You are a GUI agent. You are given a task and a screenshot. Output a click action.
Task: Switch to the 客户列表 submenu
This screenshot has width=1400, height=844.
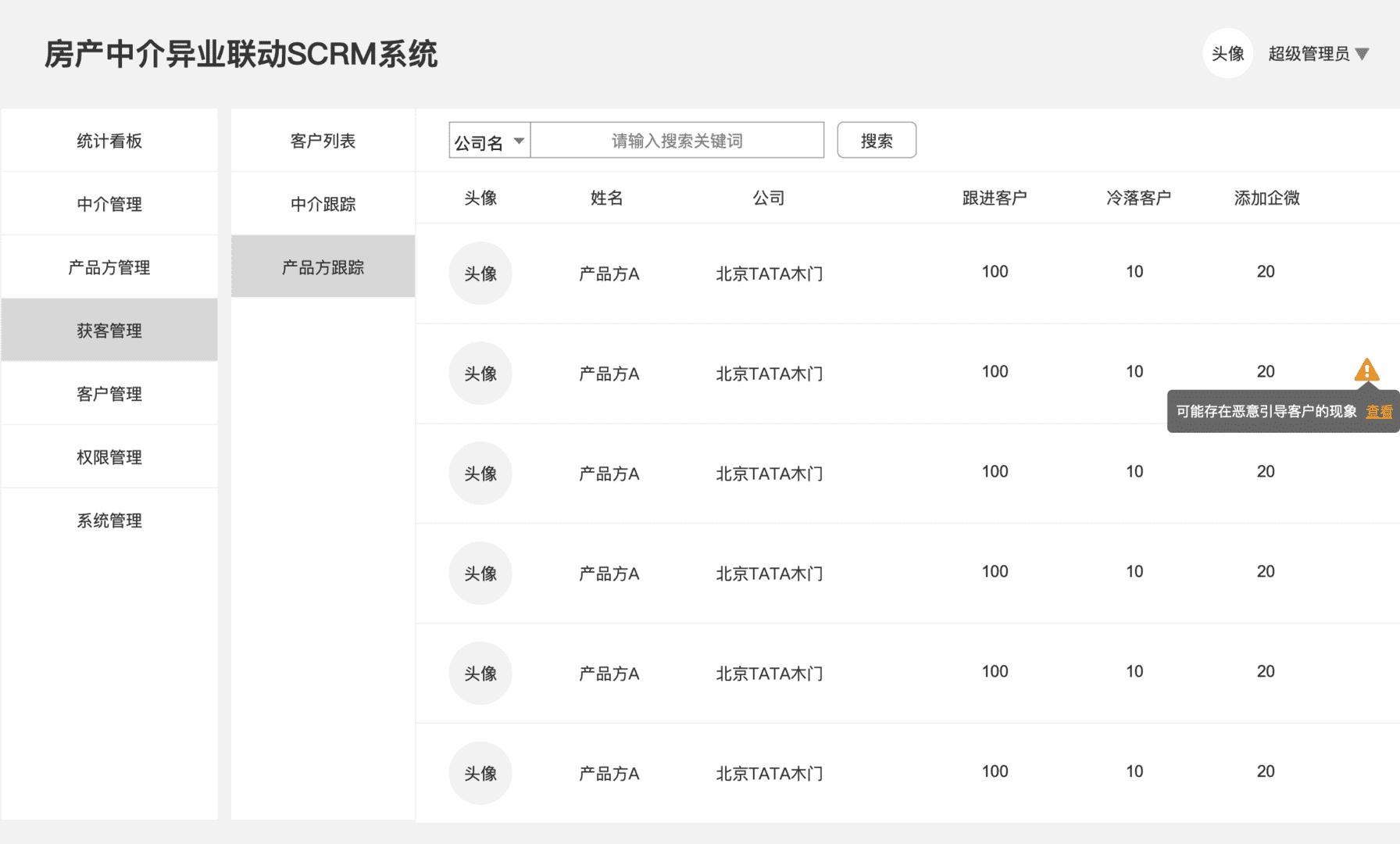pos(323,141)
